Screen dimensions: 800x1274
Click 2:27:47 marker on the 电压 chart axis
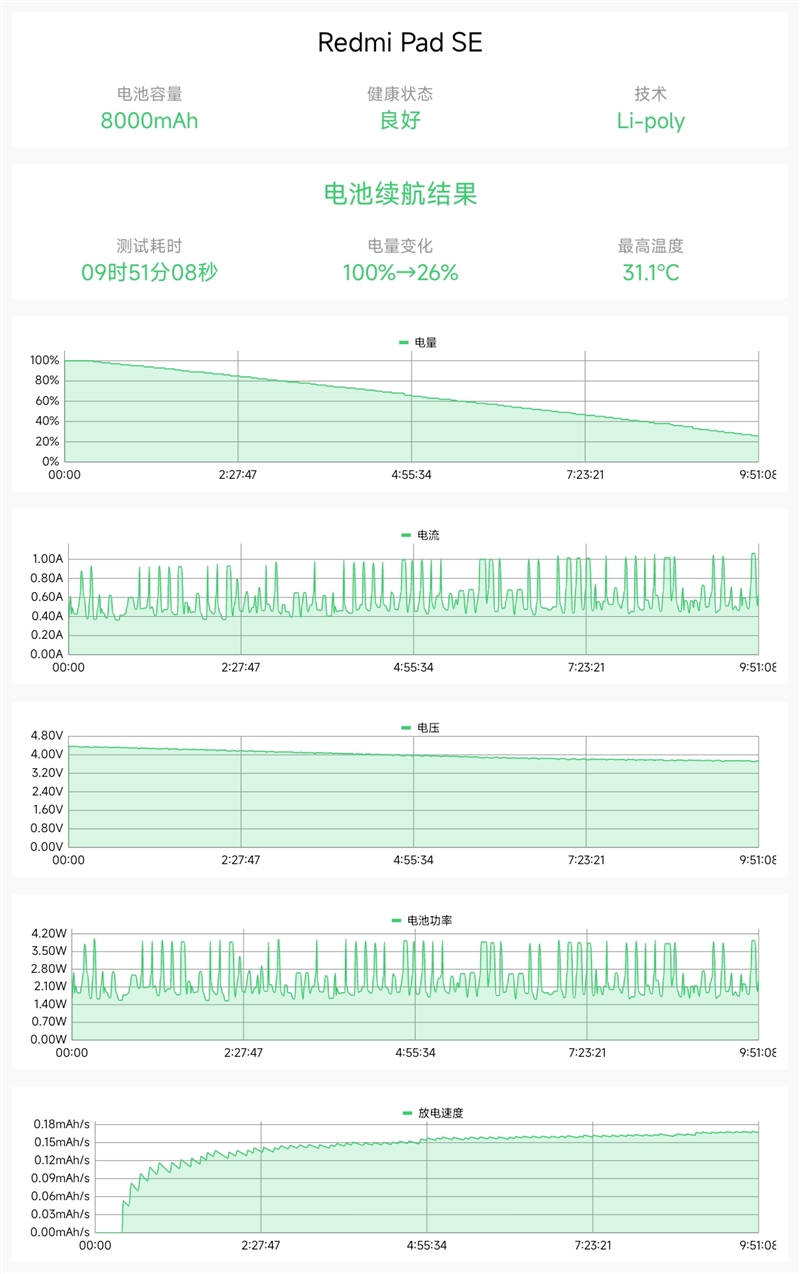point(240,860)
